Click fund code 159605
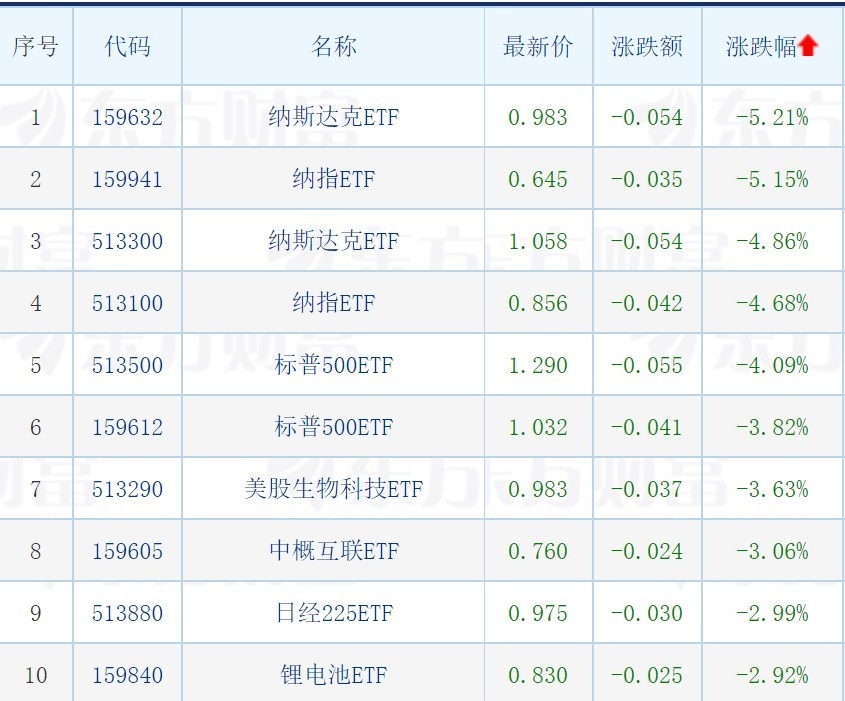Image resolution: width=845 pixels, height=701 pixels. 127,552
